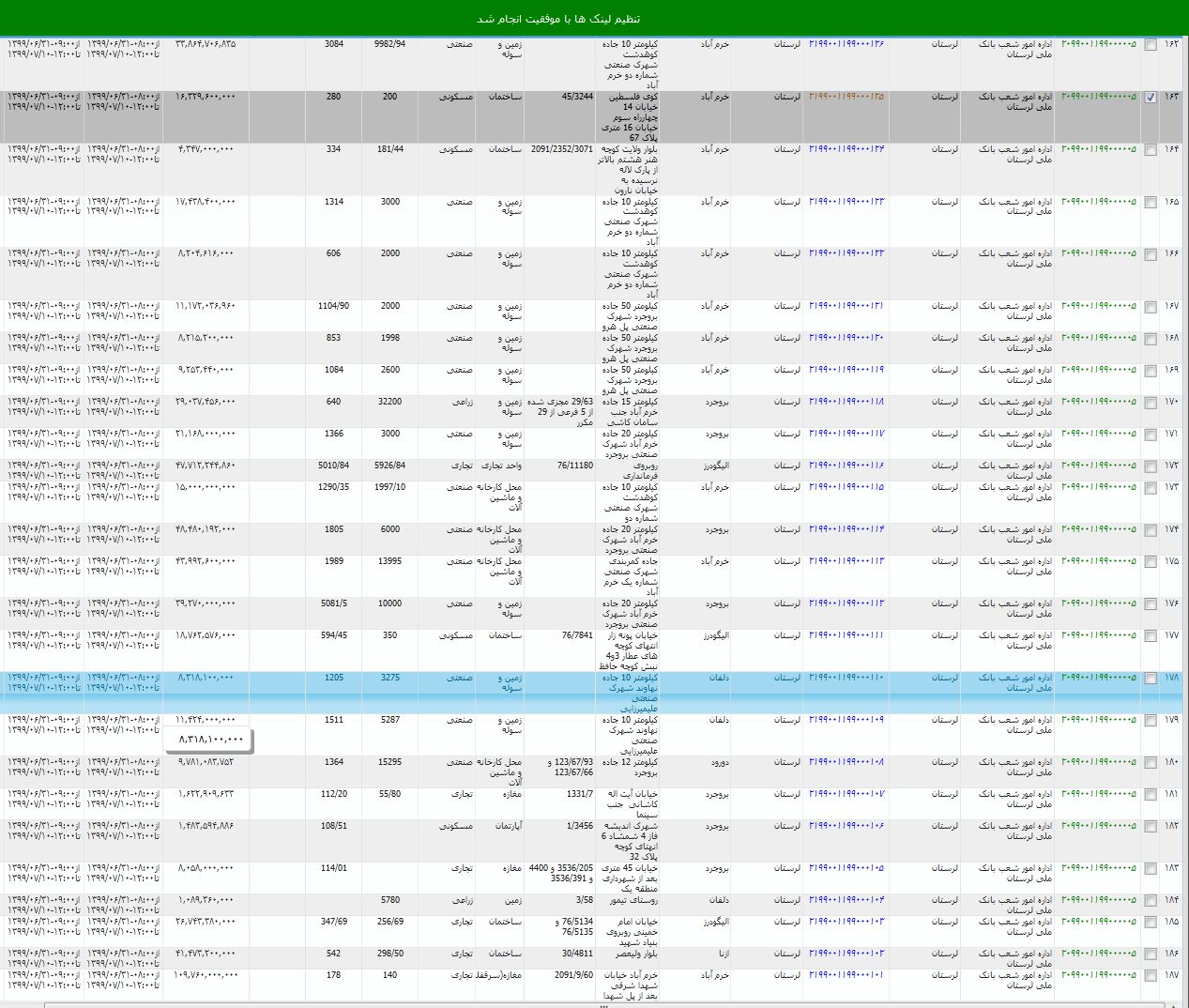The width and height of the screenshot is (1189, 1008).
Task: Check the box in highlighted row 178
Action: click(x=1151, y=680)
